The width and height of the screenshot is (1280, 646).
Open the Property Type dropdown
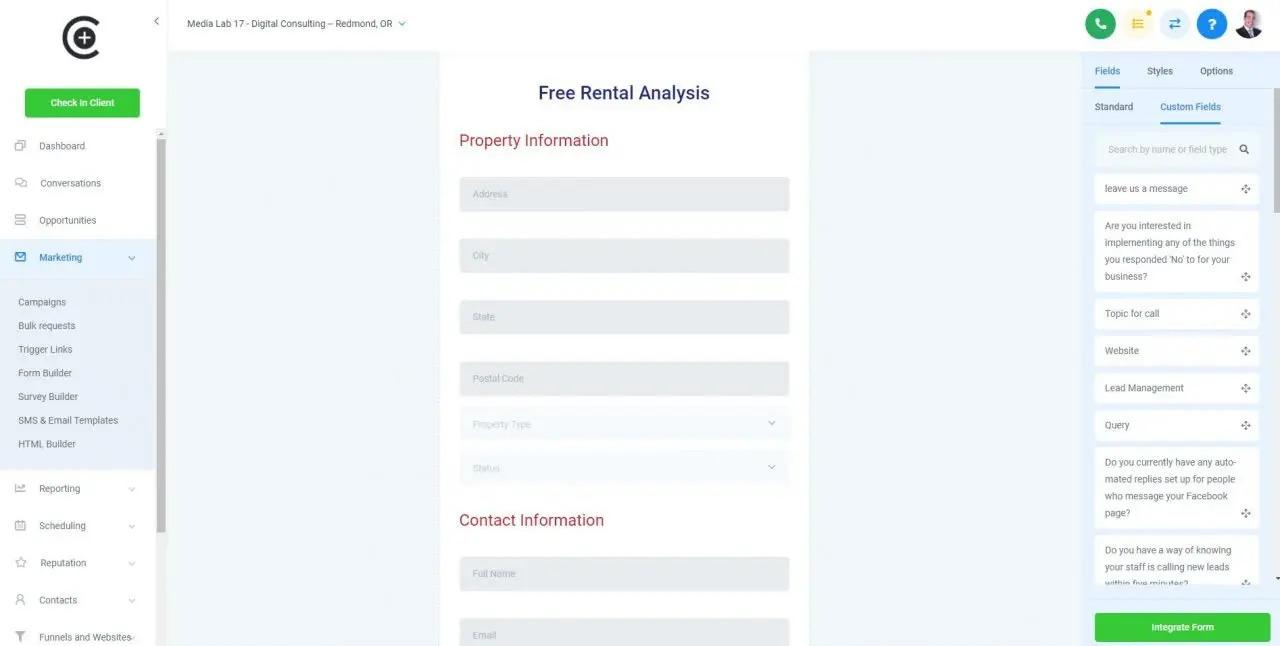[x=624, y=424]
